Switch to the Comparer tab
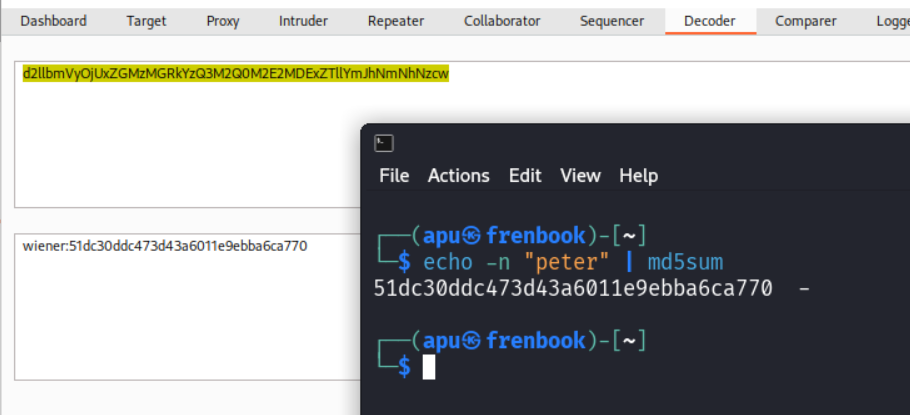Viewport: 910px width, 415px height. tap(806, 21)
